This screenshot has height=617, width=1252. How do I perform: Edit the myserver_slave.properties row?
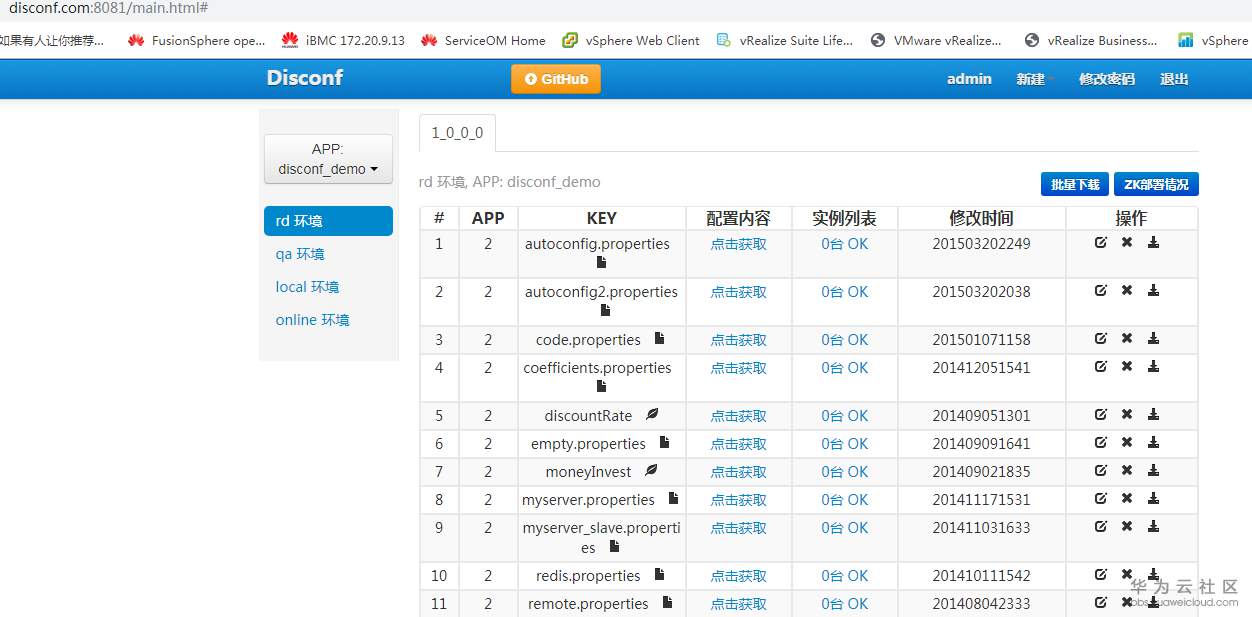pyautogui.click(x=1101, y=526)
